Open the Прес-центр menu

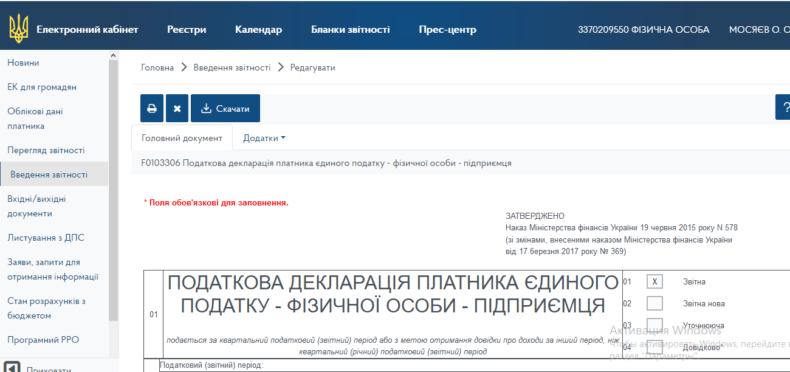click(447, 30)
